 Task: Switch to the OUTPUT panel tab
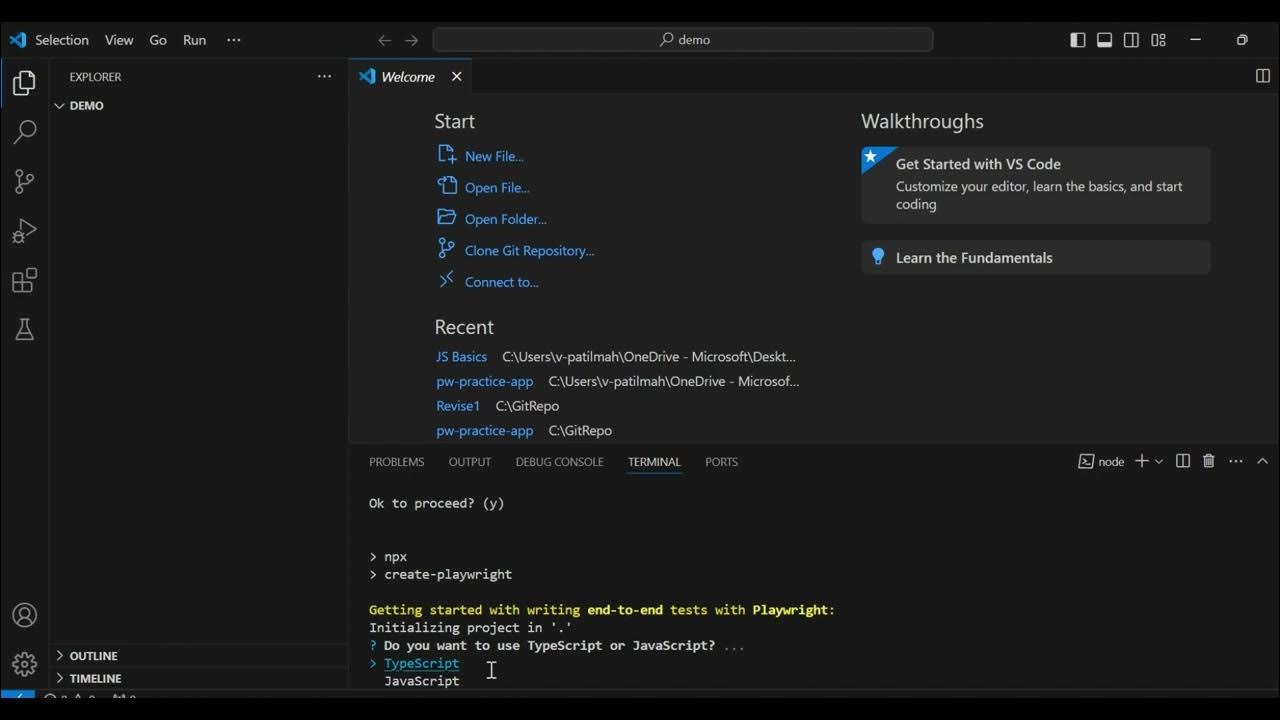pos(469,462)
